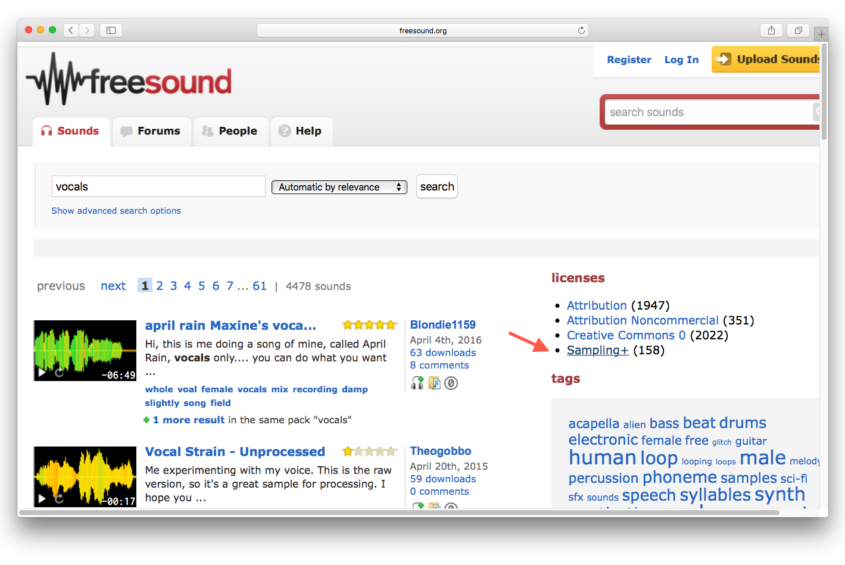Click the star rating for Vocal Strain
This screenshot has width=845, height=565.
[x=370, y=451]
